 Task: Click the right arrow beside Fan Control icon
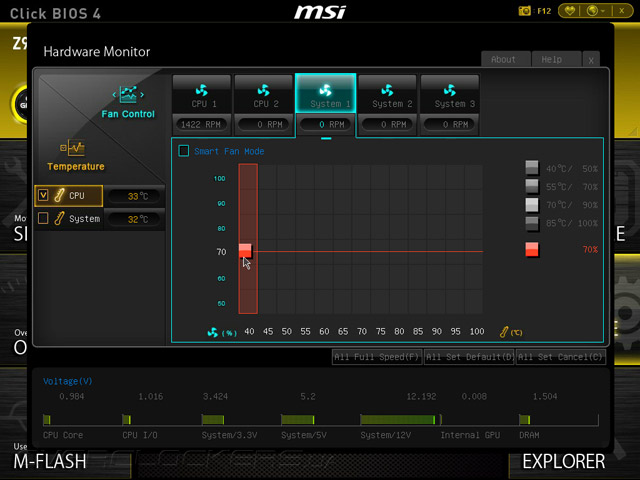click(x=142, y=95)
